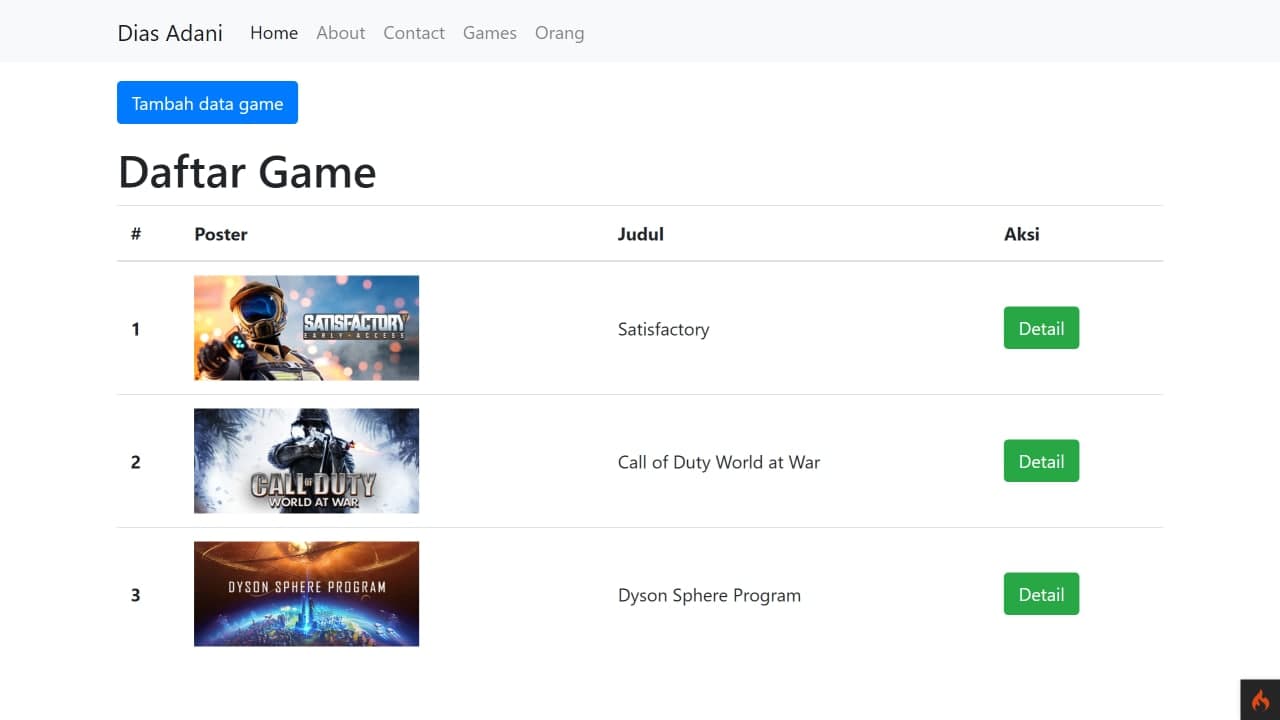The height and width of the screenshot is (720, 1280).
Task: Click row number 3 cell
Action: (136, 595)
